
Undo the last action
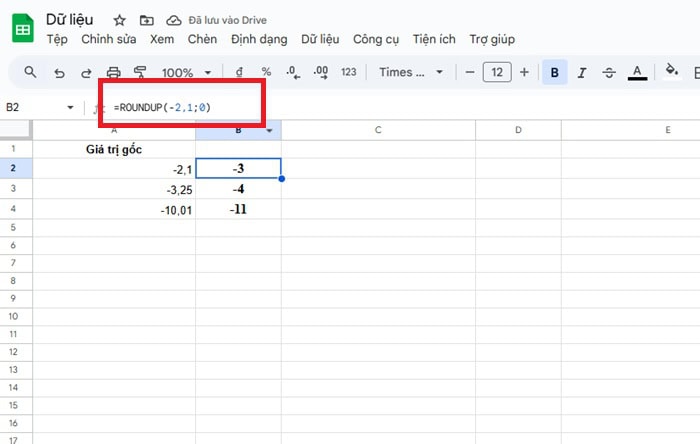point(59,72)
